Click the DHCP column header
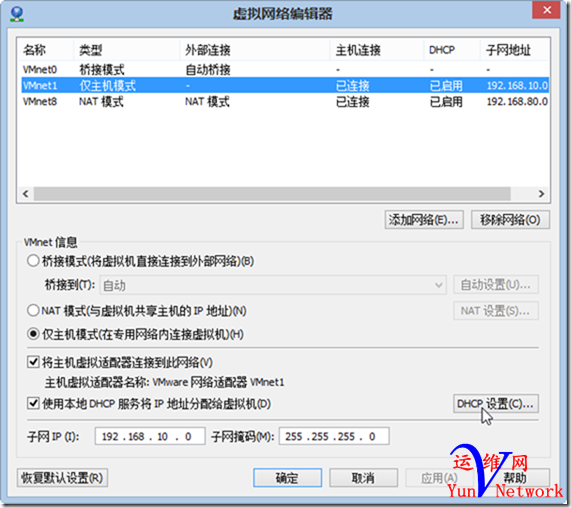This screenshot has width=571, height=508. coord(452,50)
